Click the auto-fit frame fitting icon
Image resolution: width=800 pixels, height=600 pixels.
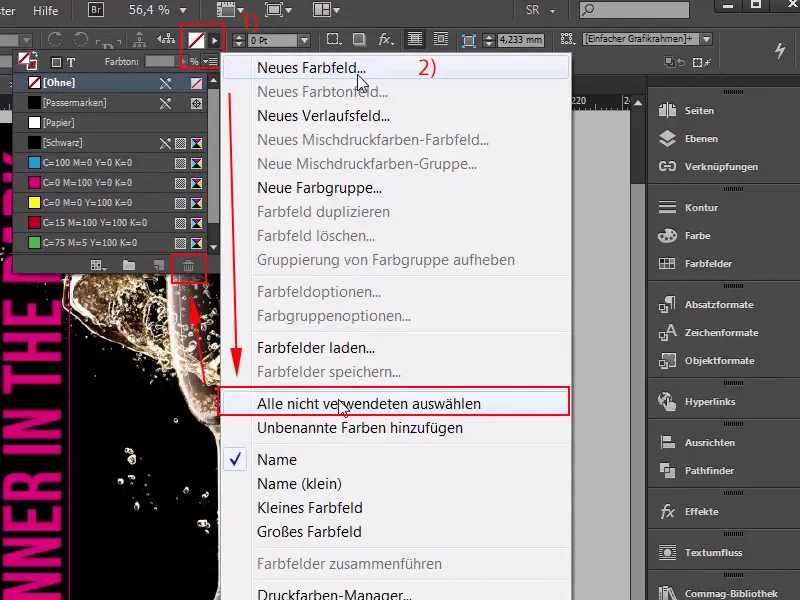pyautogui.click(x=468, y=40)
